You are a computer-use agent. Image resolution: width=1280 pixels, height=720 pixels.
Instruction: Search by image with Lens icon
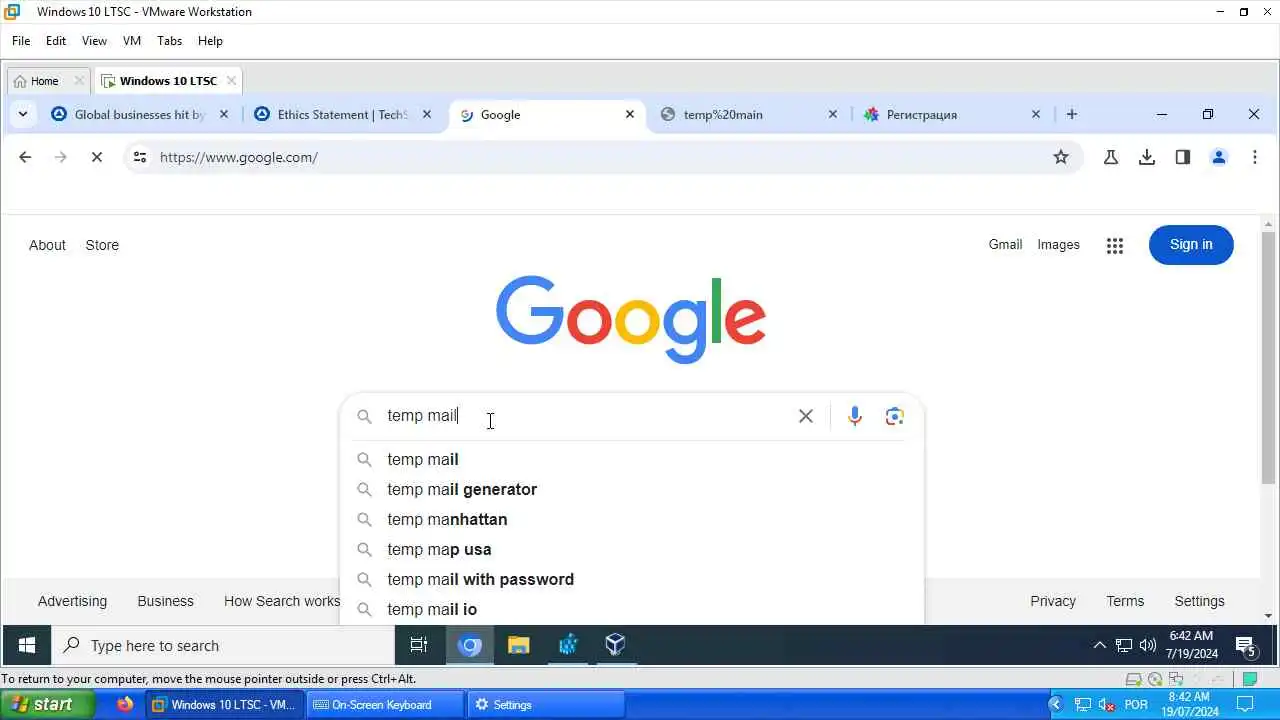pyautogui.click(x=895, y=416)
